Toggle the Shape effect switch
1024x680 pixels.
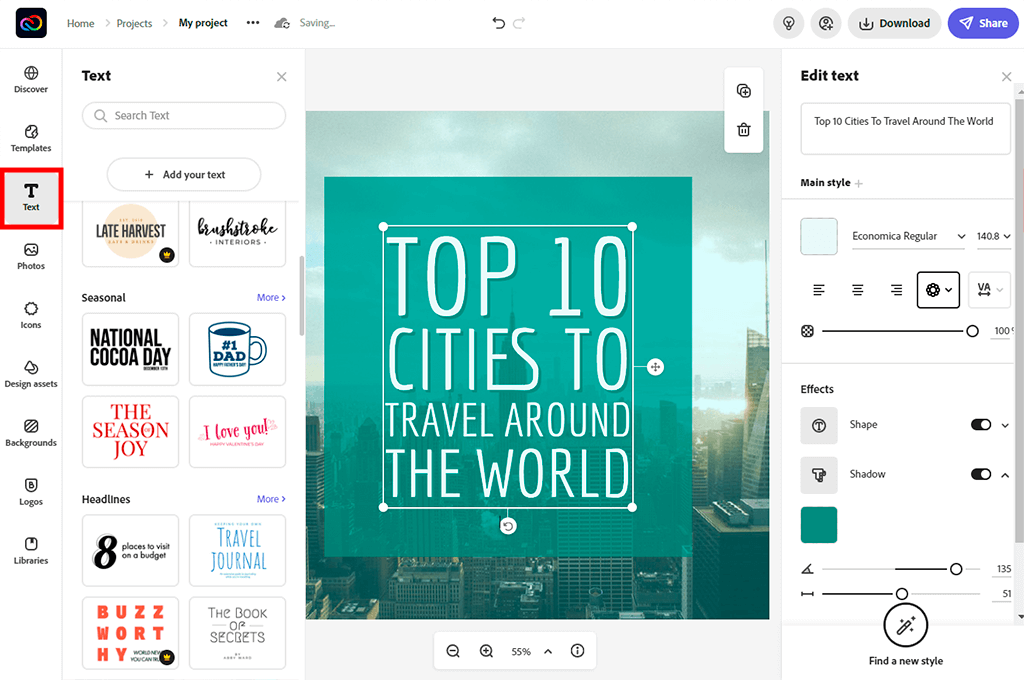click(x=981, y=425)
